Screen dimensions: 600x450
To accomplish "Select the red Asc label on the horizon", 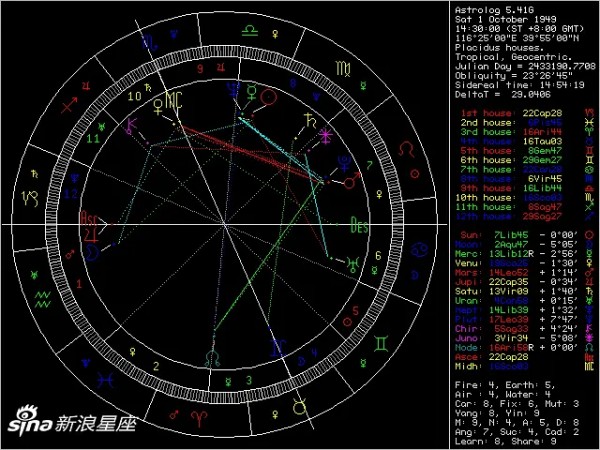I will pyautogui.click(x=89, y=219).
